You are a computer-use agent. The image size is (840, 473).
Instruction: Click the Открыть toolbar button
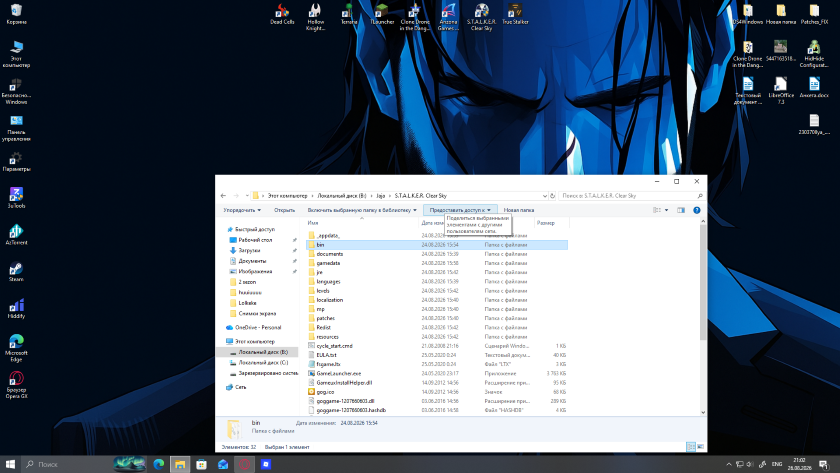(x=284, y=210)
